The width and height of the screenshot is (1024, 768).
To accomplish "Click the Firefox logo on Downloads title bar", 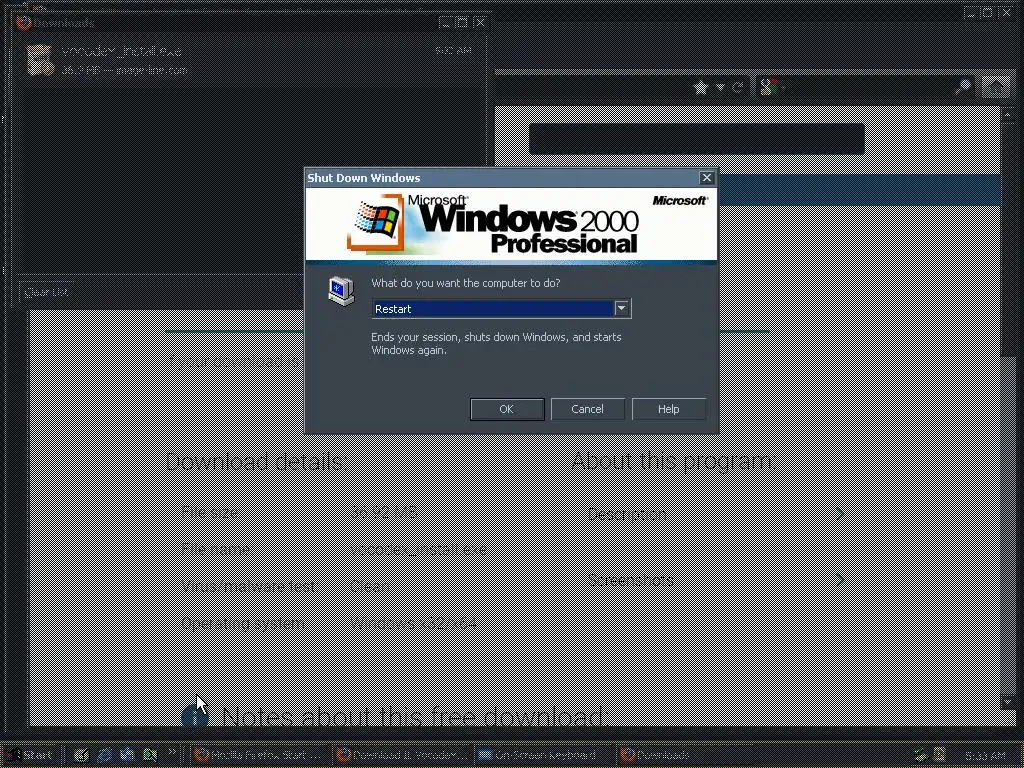I will (x=24, y=23).
